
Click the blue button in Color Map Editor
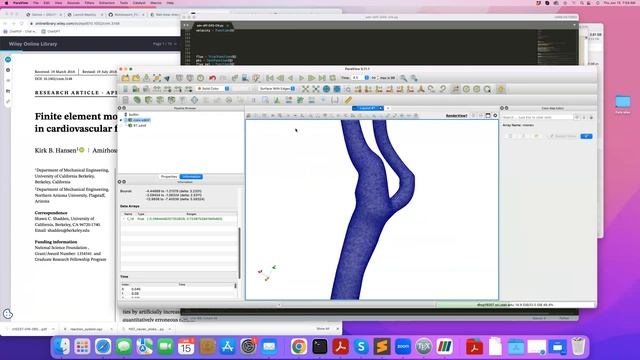(586, 136)
